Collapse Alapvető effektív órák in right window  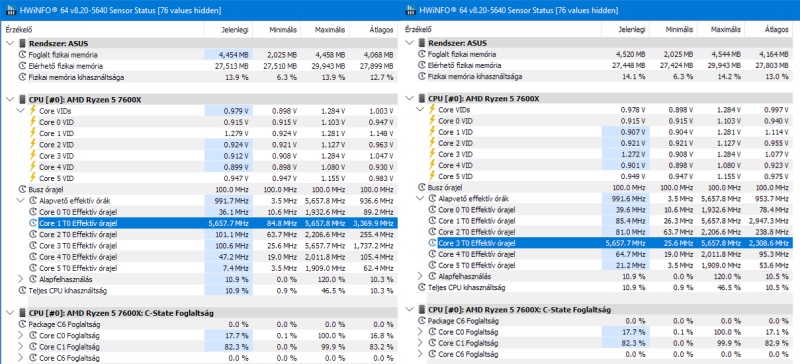(x=420, y=198)
